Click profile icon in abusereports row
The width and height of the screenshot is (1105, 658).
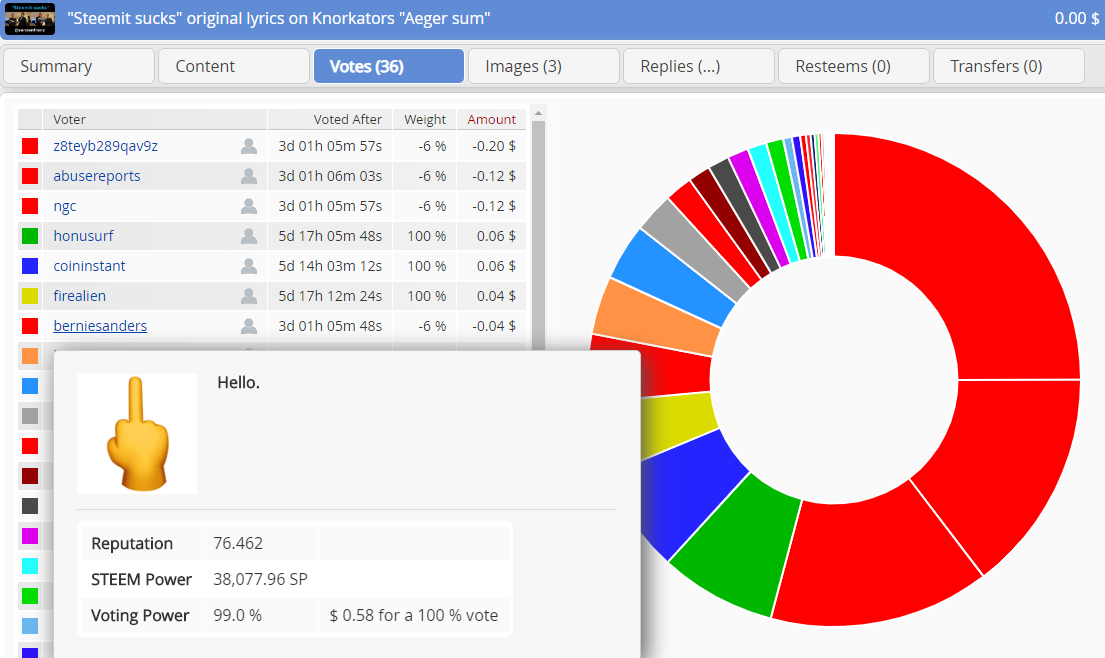pos(249,176)
